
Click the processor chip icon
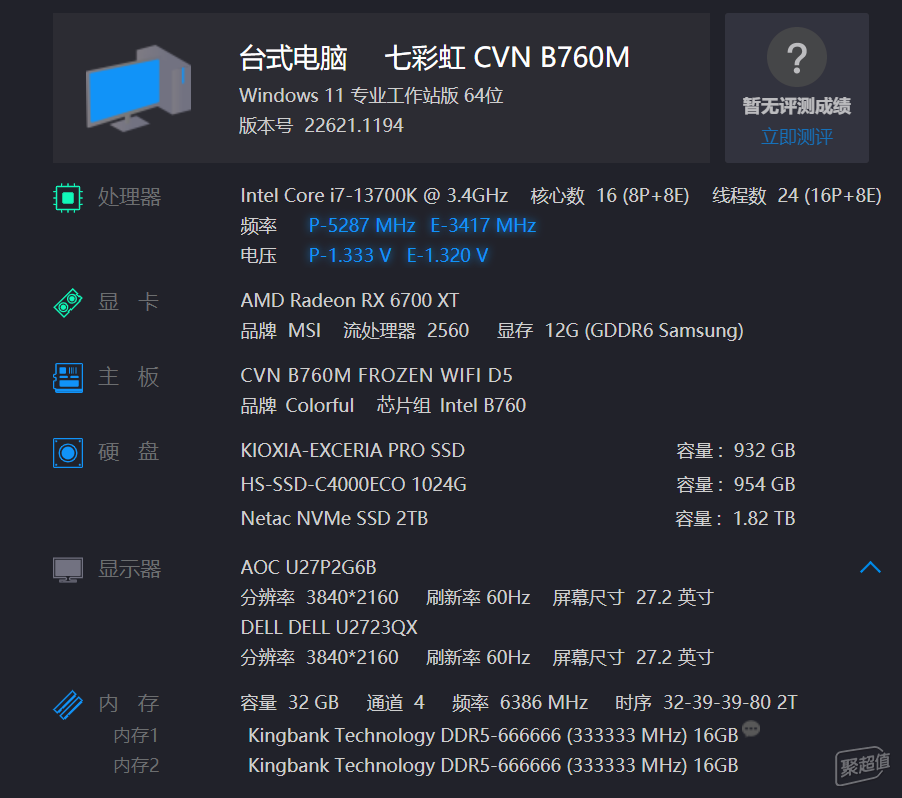pyautogui.click(x=68, y=198)
